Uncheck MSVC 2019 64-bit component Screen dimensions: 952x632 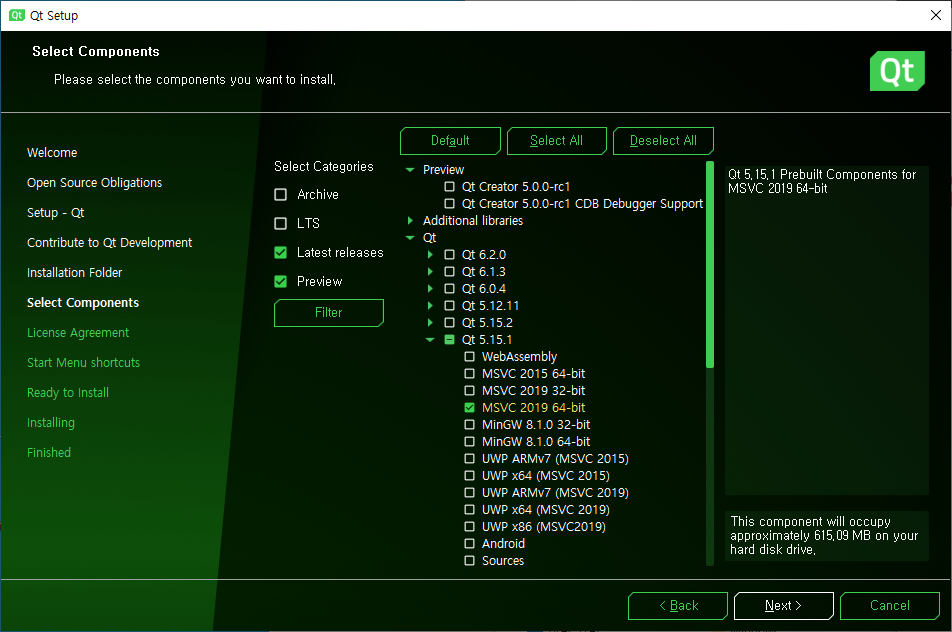[469, 407]
